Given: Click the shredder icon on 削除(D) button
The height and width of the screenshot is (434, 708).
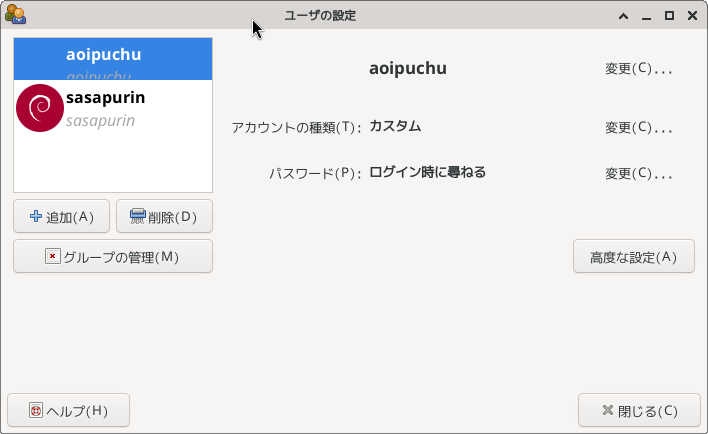Looking at the screenshot, I should [x=138, y=216].
